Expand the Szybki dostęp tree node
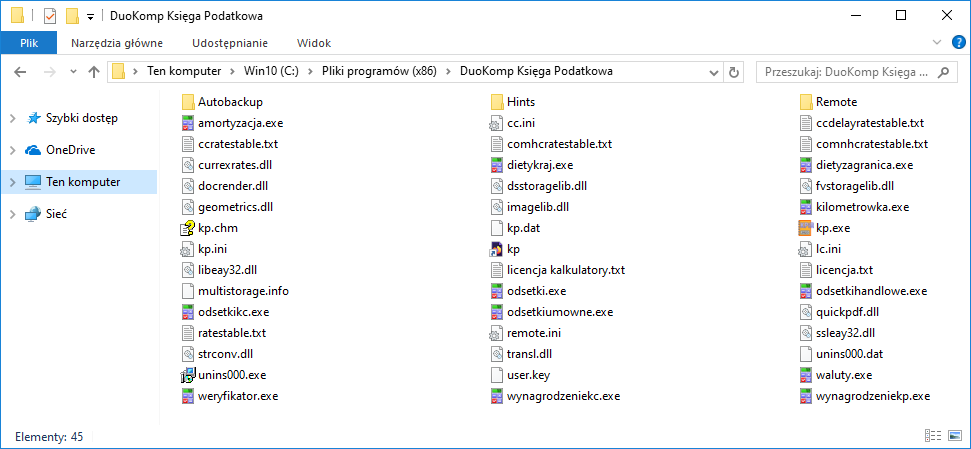Viewport: 971px width, 449px height. coord(12,118)
